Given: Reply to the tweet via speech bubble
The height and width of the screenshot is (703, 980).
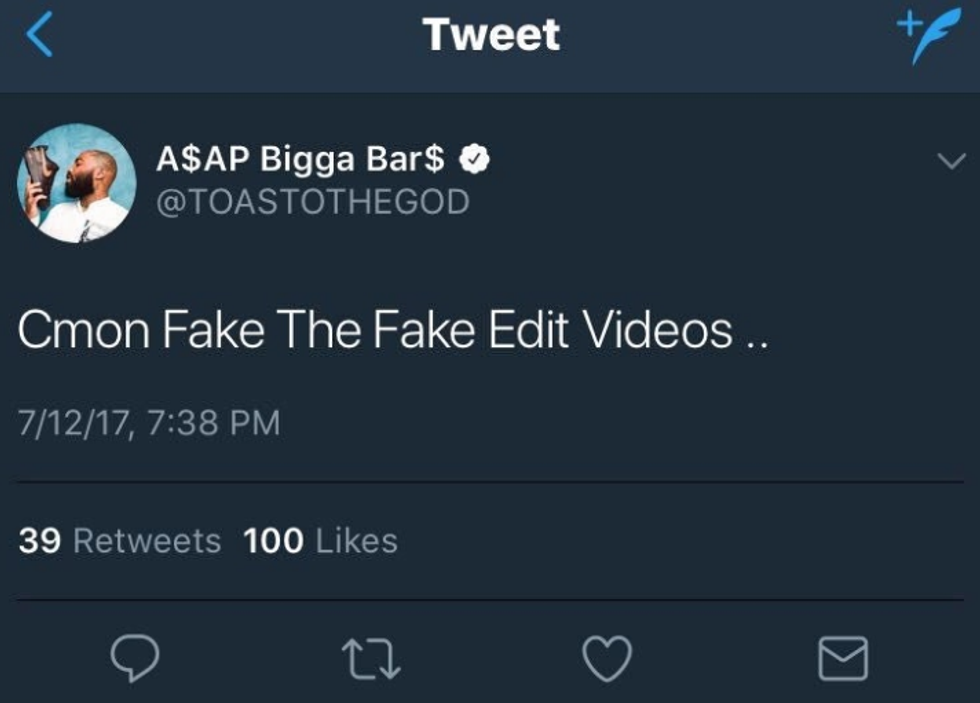Looking at the screenshot, I should (x=133, y=659).
